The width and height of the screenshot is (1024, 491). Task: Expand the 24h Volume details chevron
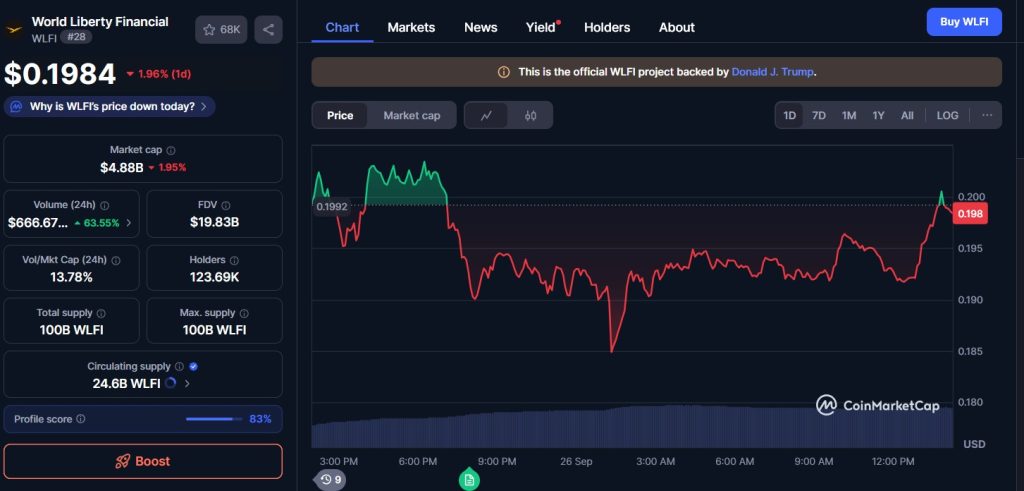point(128,222)
